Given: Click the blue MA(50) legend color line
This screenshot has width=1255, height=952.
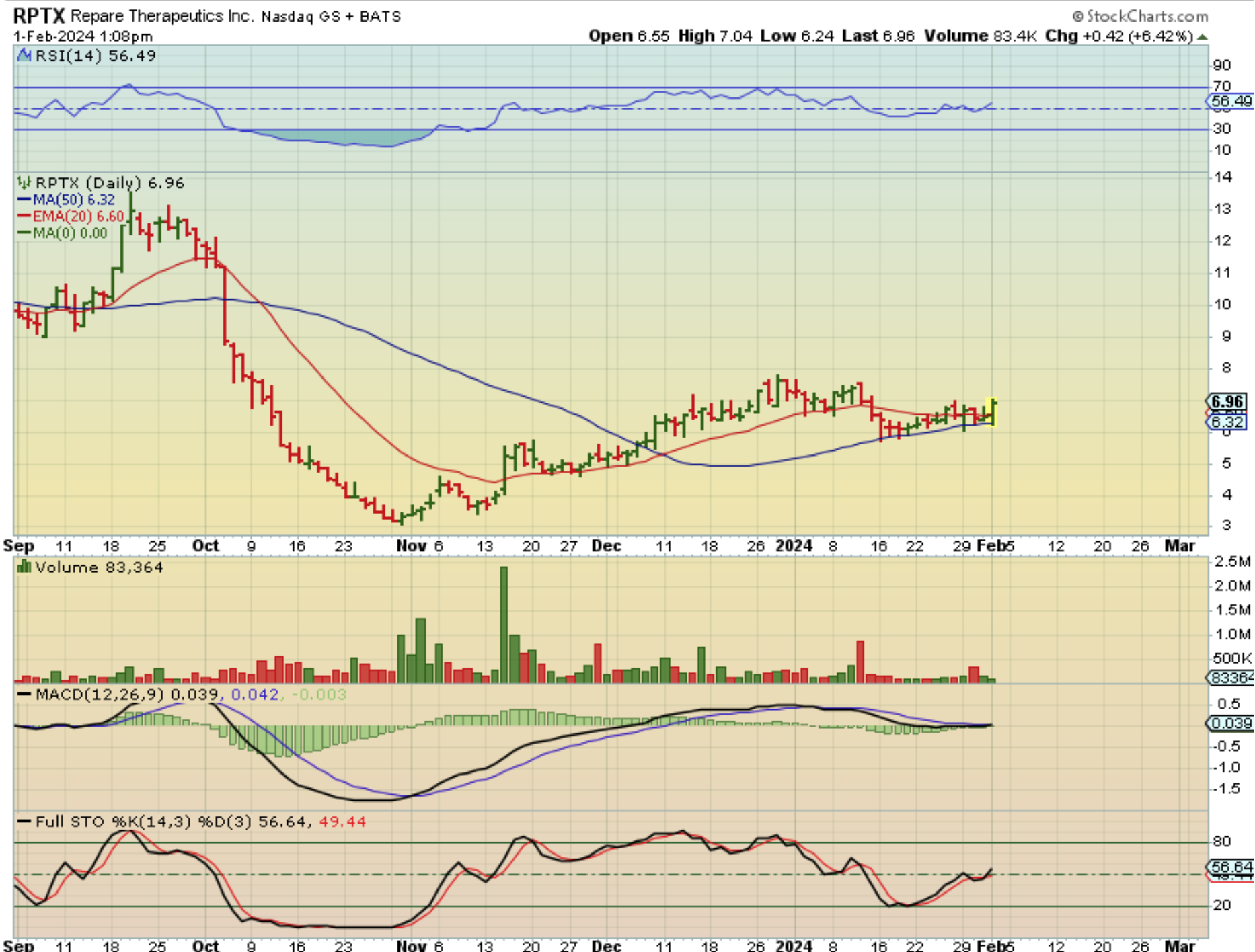Looking at the screenshot, I should pyautogui.click(x=24, y=200).
